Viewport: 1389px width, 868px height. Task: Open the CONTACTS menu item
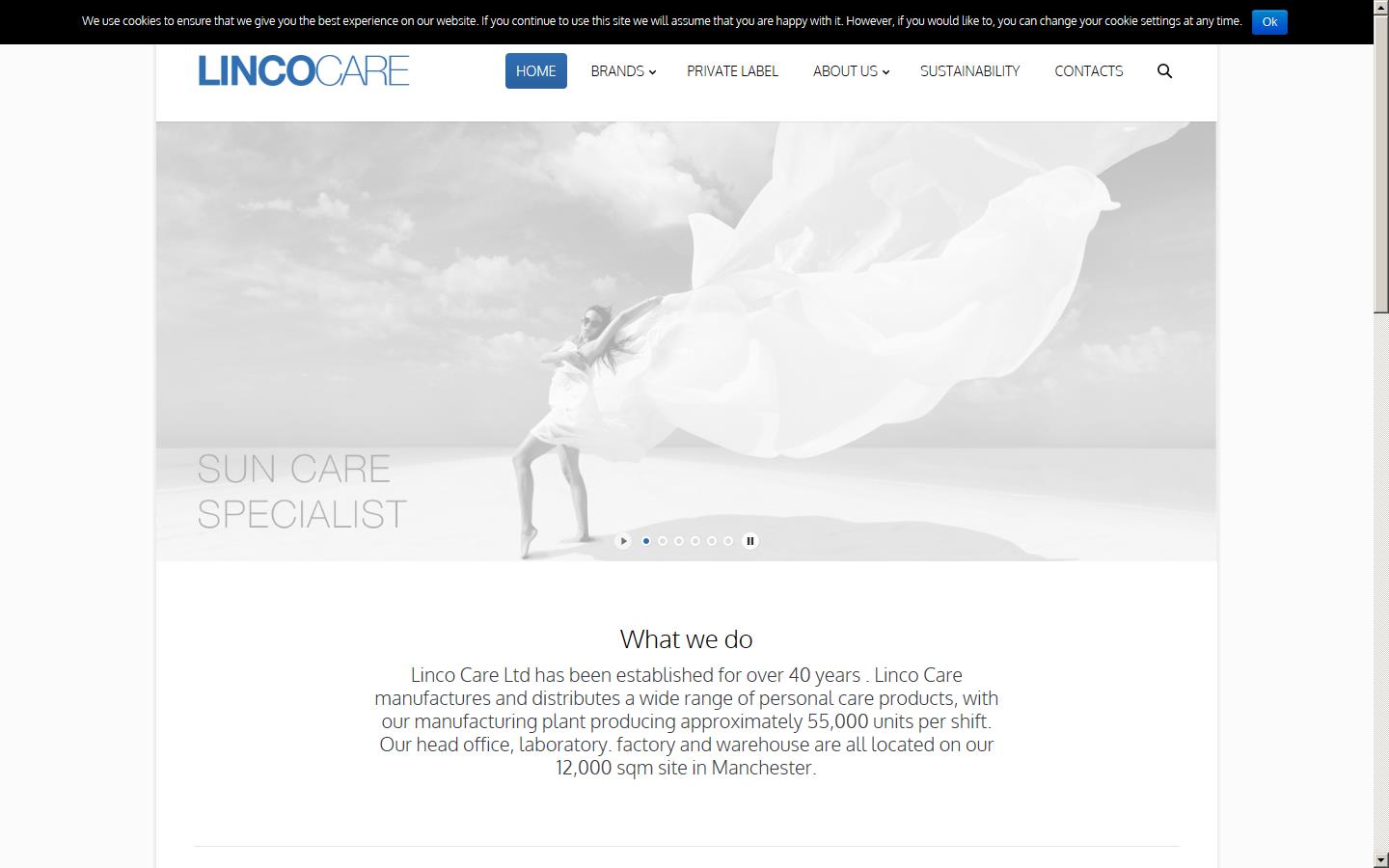tap(1089, 70)
